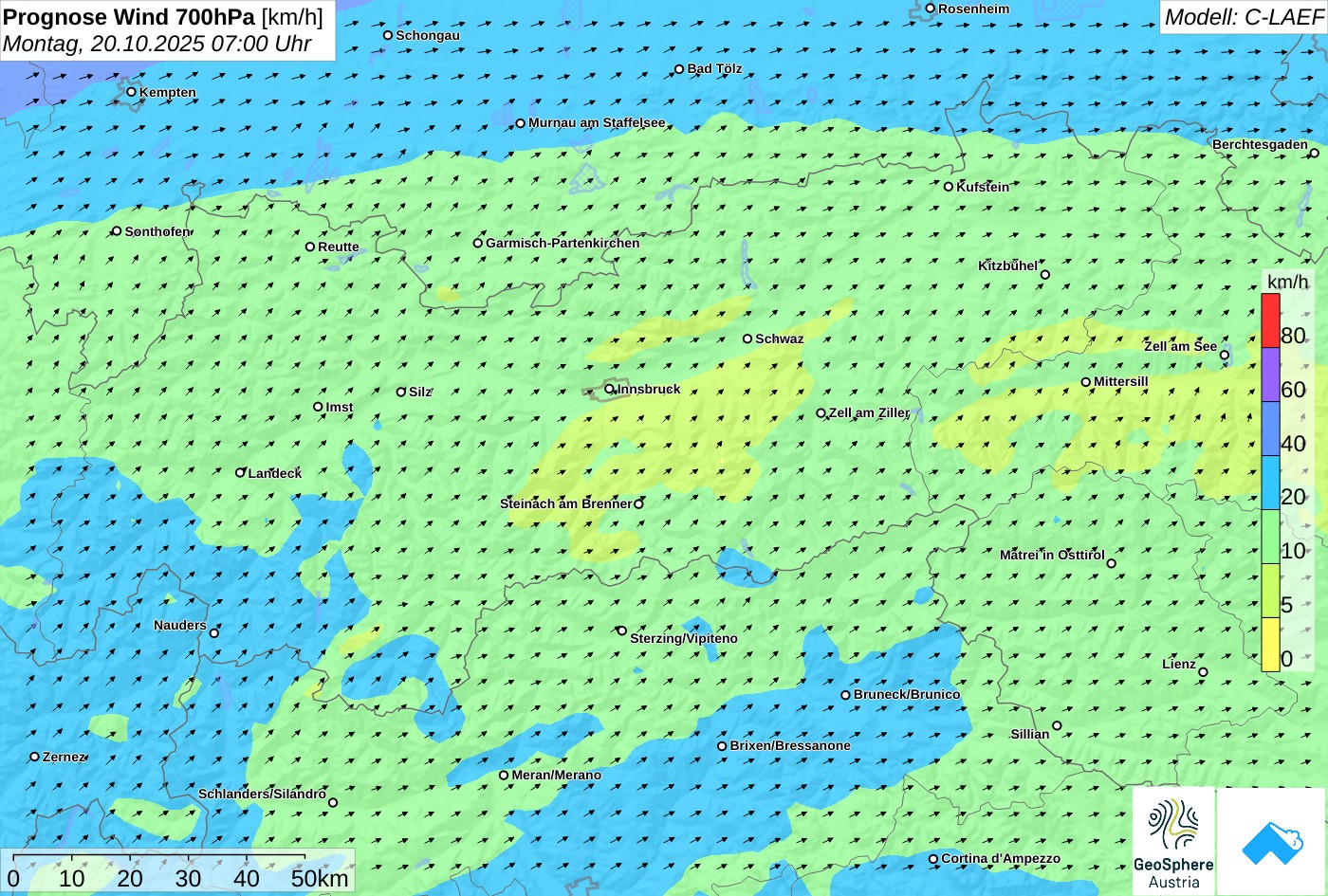Select the Kitzbühel city label
1328x896 pixels.
[1008, 265]
